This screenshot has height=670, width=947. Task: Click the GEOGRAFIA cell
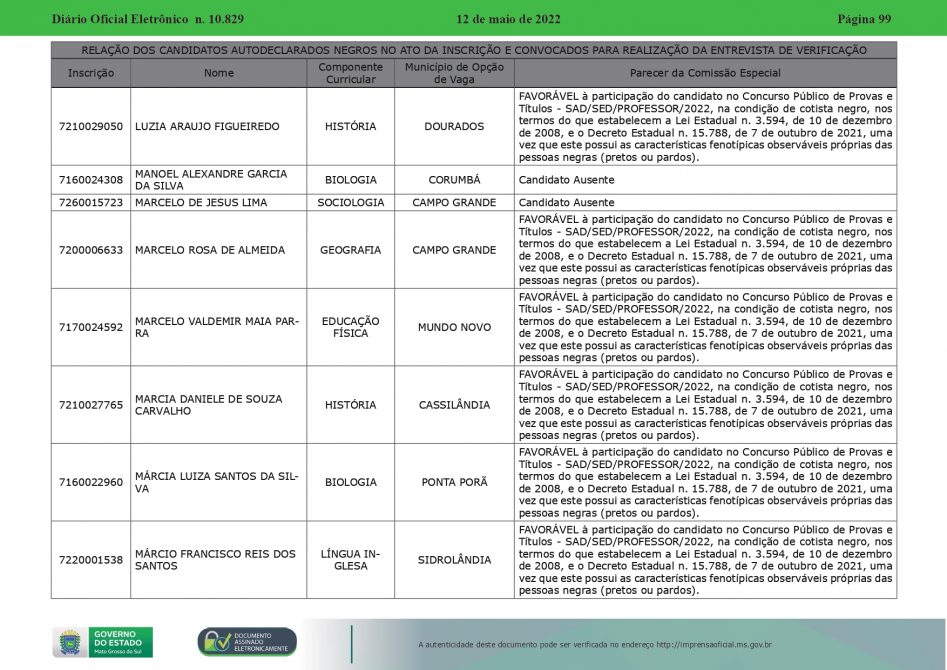tap(350, 250)
